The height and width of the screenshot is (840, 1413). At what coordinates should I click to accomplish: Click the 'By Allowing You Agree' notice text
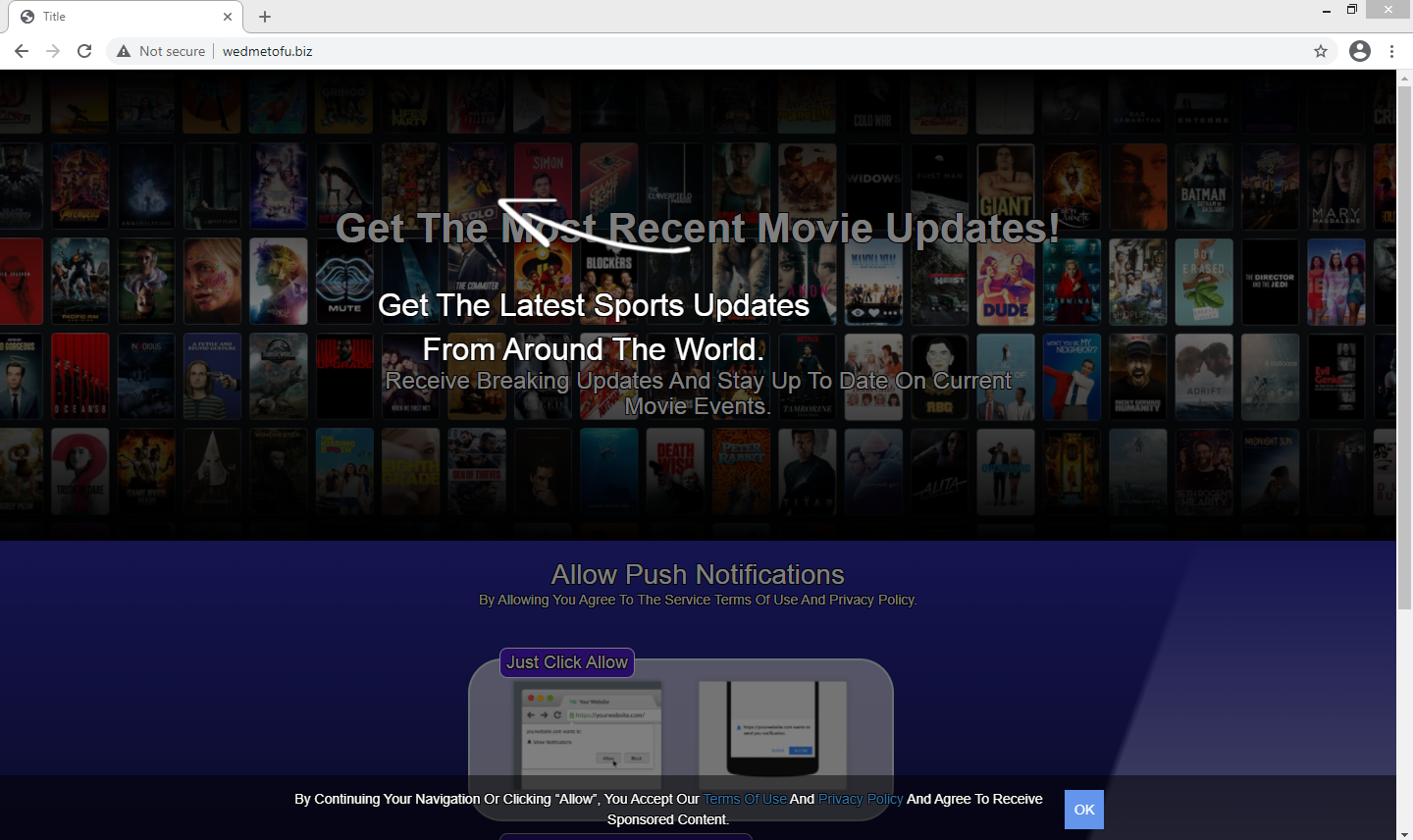pos(698,600)
